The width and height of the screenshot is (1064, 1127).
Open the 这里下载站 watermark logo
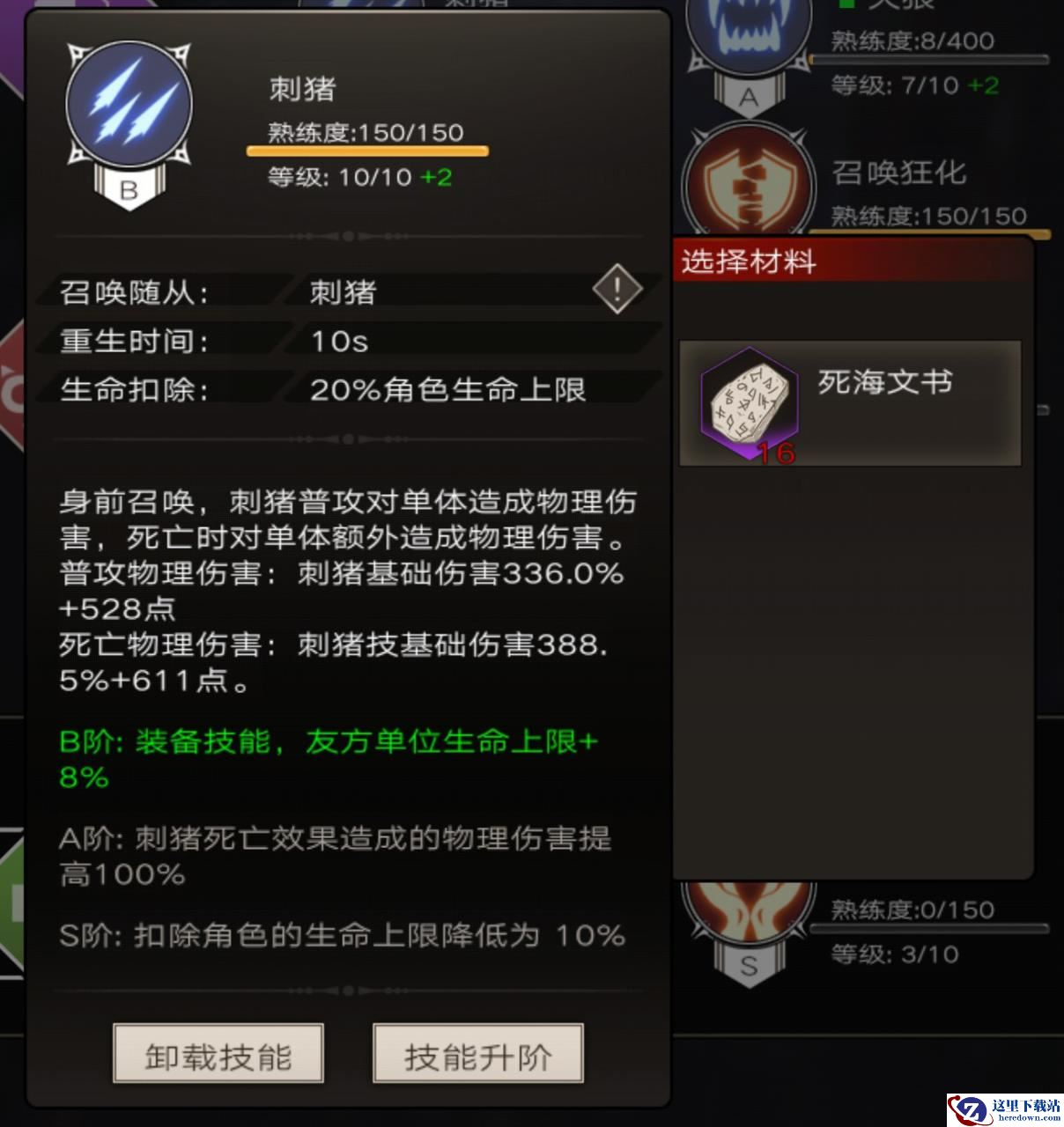pos(1005,1109)
